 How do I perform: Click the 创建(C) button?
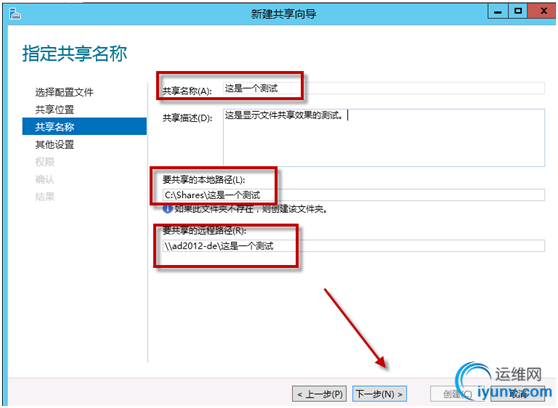tap(457, 394)
